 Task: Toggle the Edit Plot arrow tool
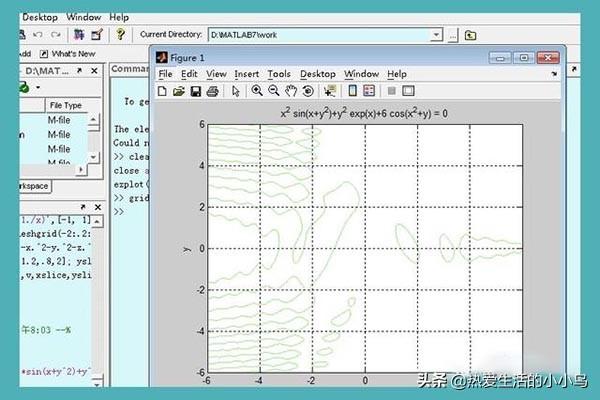coord(236,91)
